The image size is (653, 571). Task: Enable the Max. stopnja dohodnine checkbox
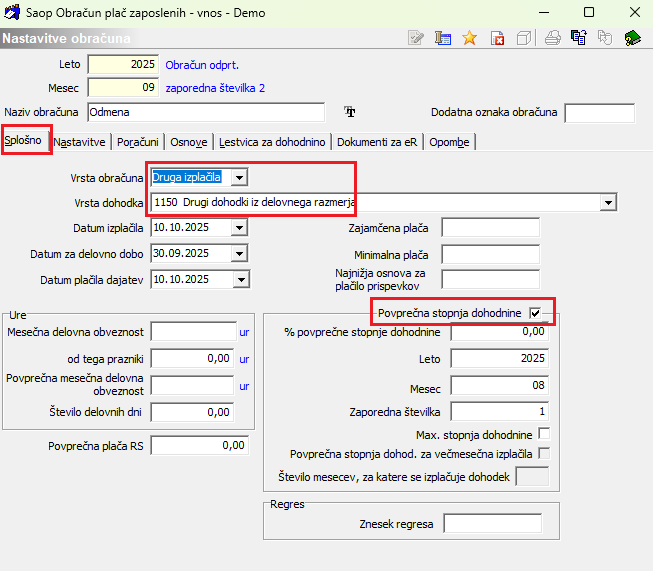(x=544, y=434)
